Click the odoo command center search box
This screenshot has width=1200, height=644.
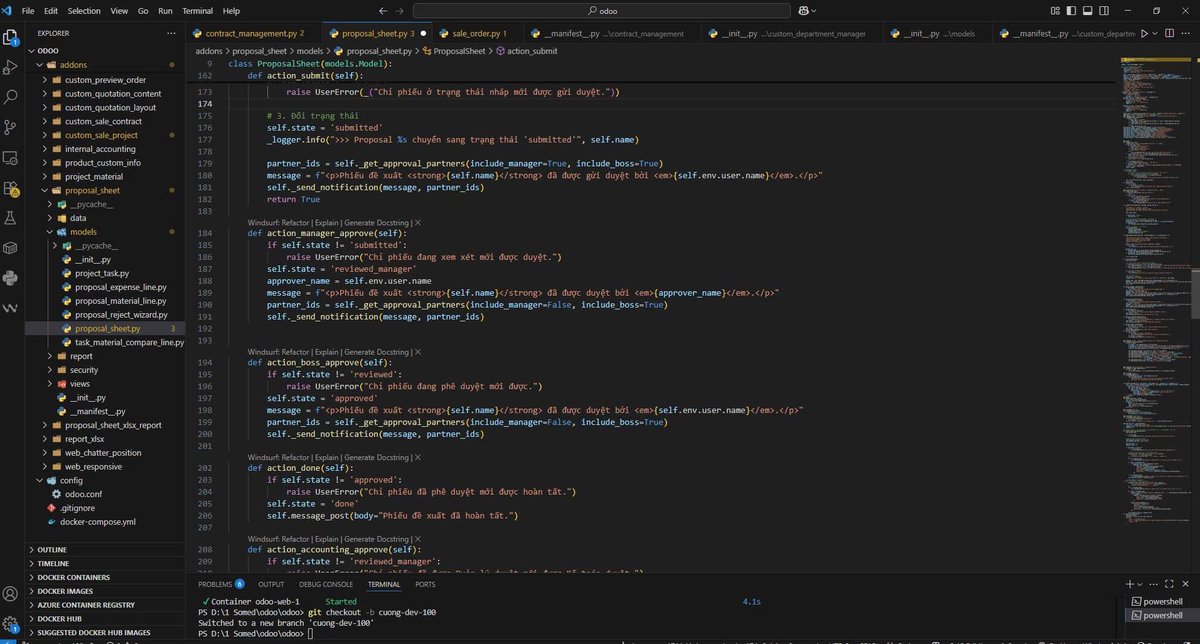tap(600, 10)
